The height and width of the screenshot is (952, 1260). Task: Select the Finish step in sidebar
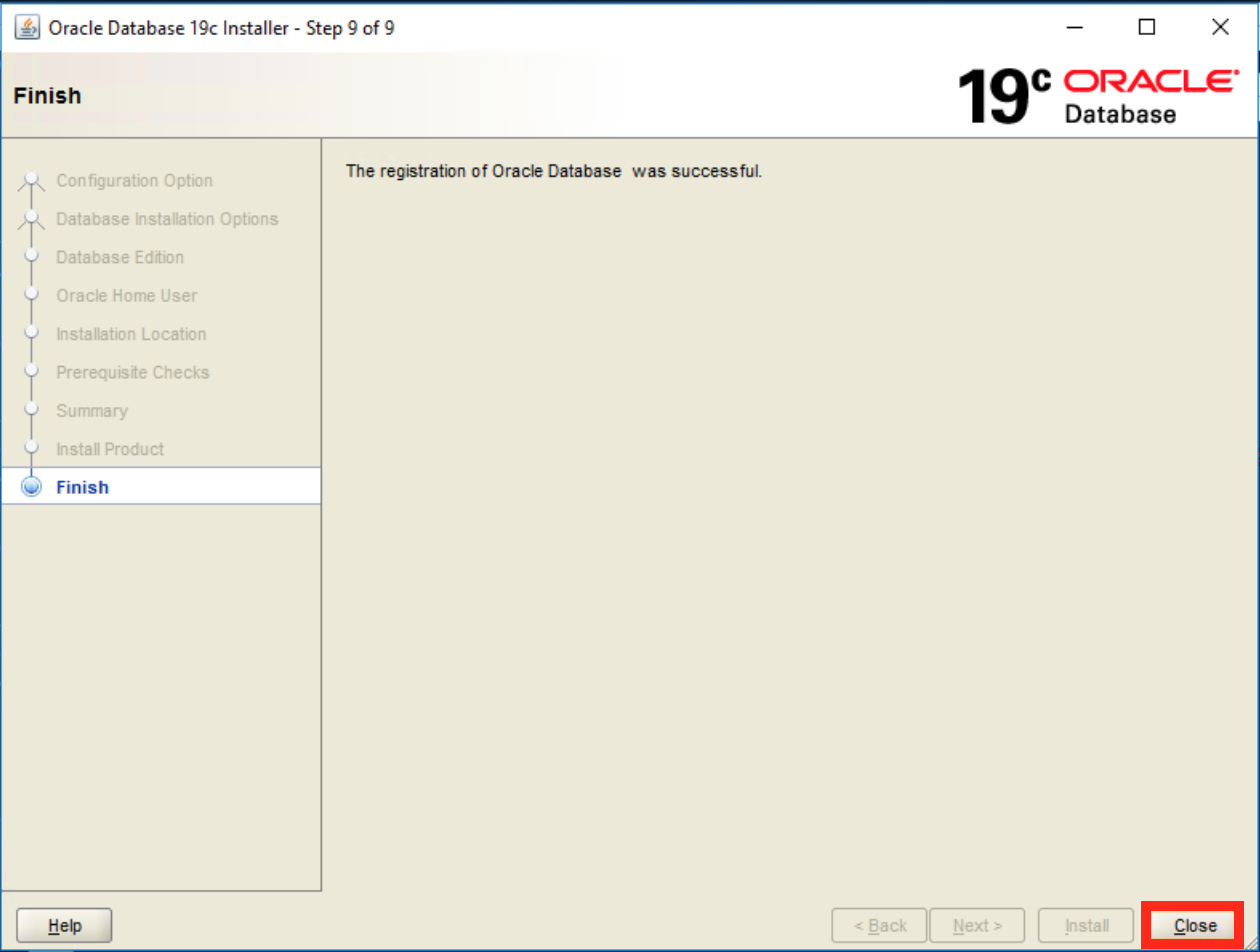(161, 487)
